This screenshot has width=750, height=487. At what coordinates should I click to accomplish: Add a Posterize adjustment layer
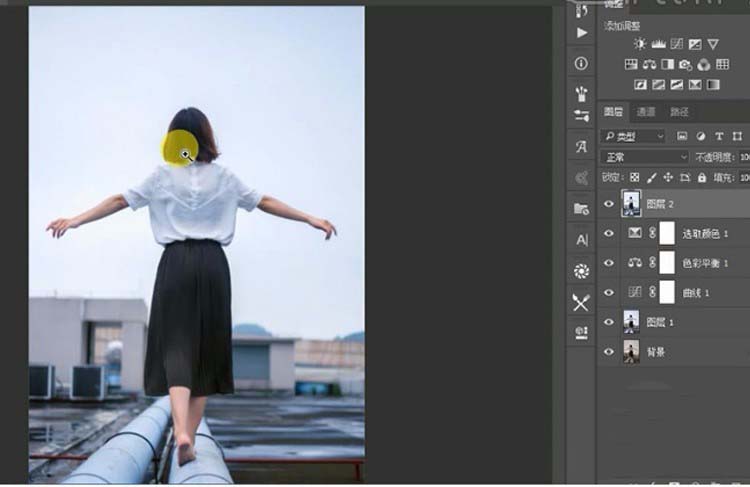pos(658,85)
